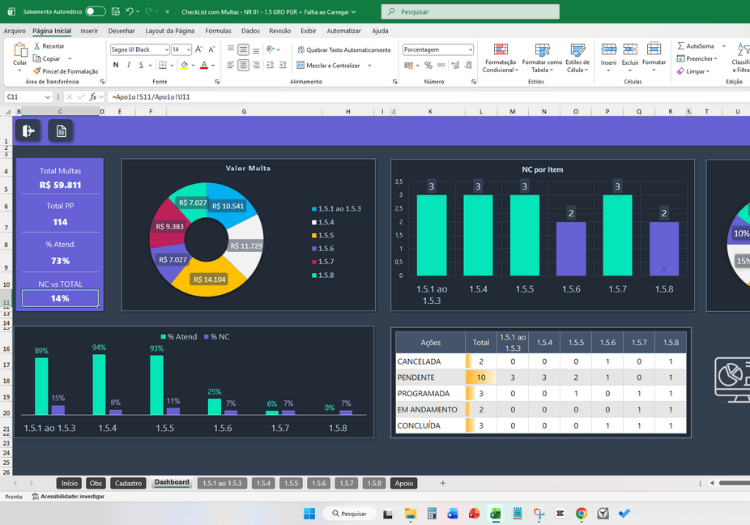Open Excel from the Windows taskbar
750x525 pixels.
[495, 514]
